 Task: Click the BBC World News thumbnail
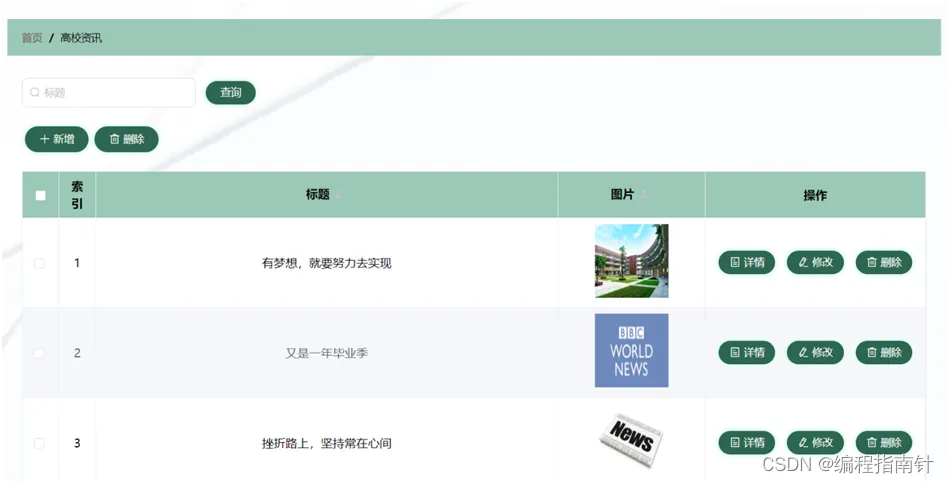631,350
